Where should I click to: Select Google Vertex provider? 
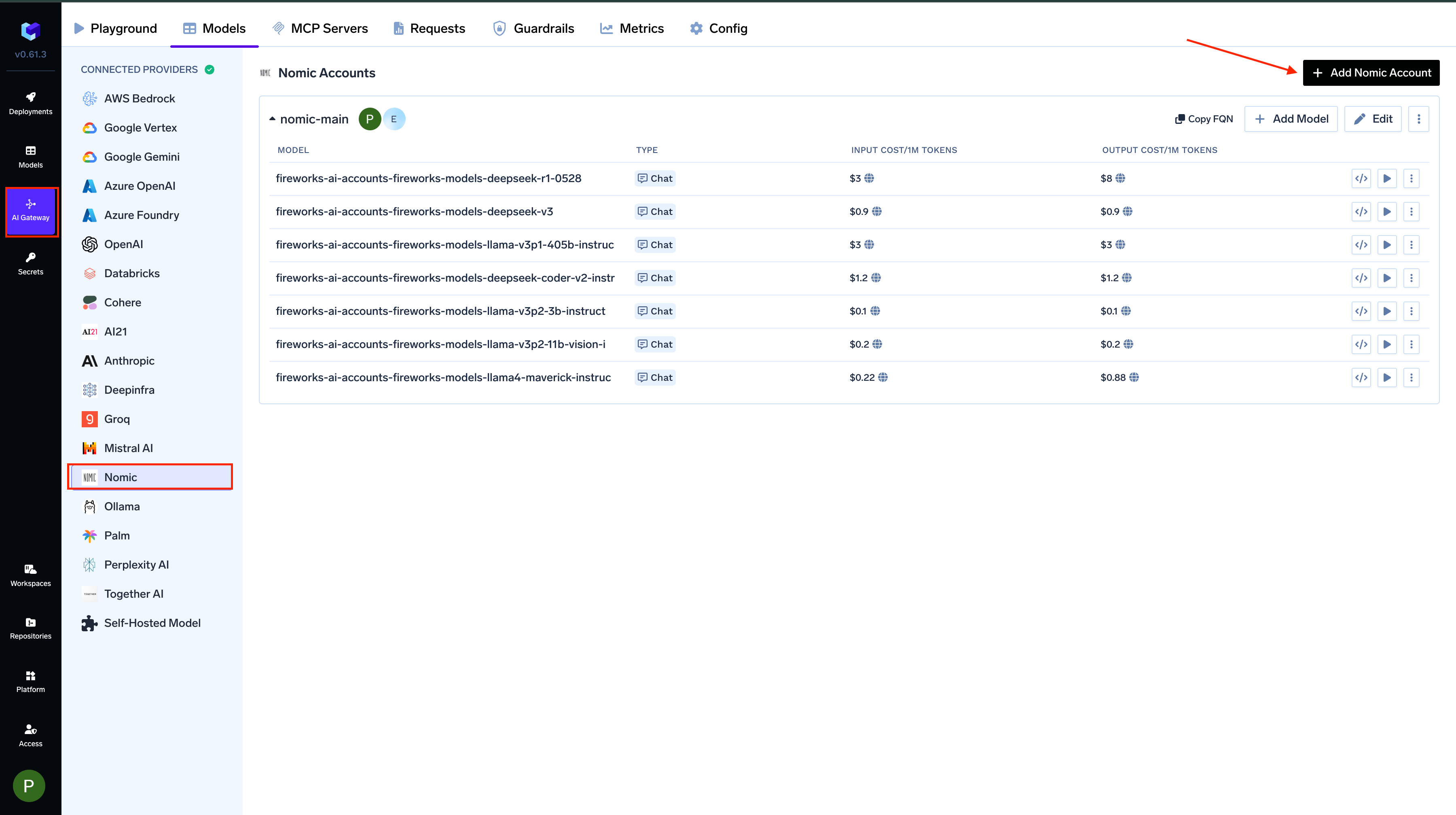pos(140,128)
